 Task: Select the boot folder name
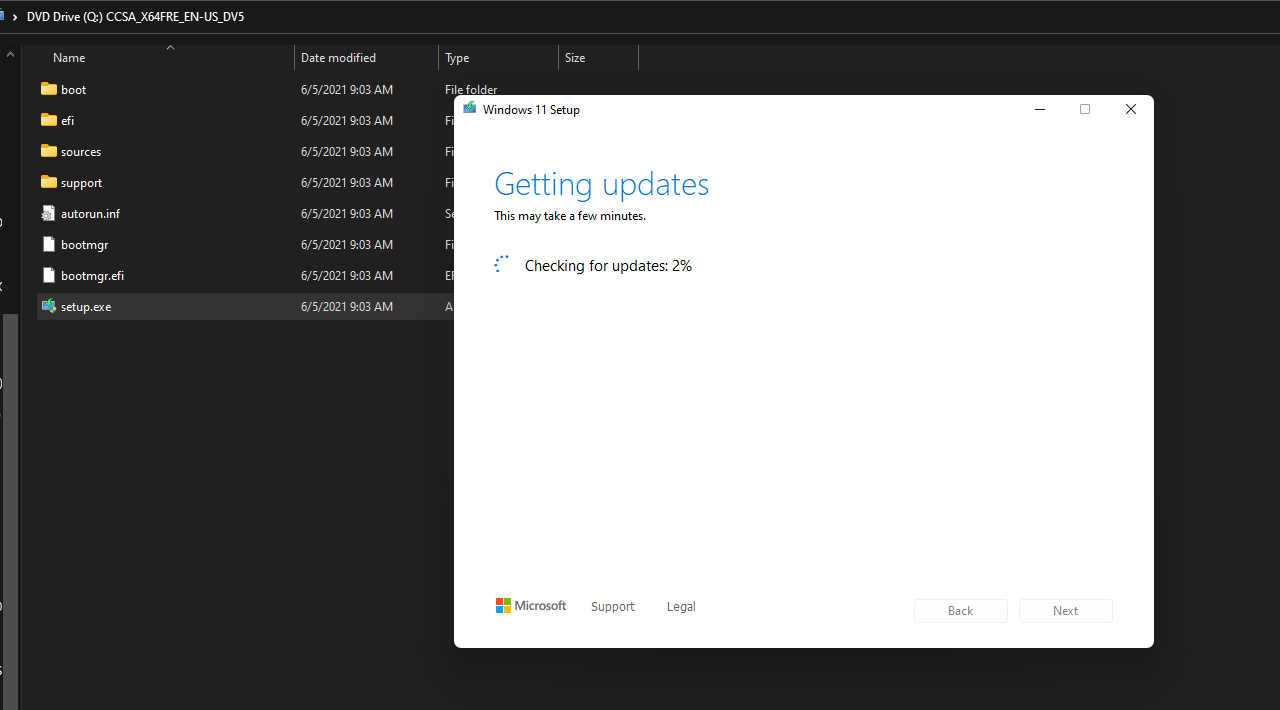click(x=73, y=90)
